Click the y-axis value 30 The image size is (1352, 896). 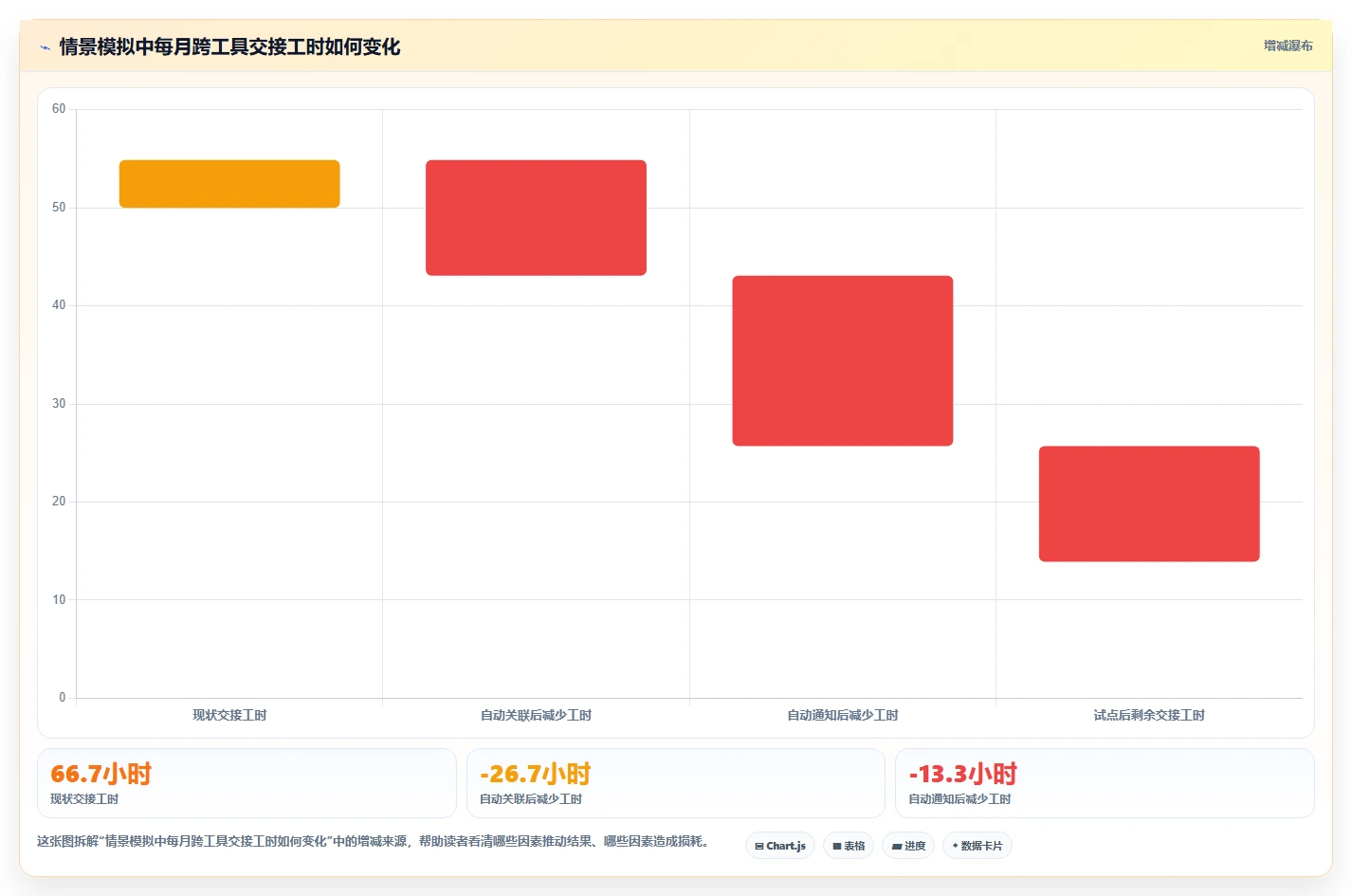59,404
